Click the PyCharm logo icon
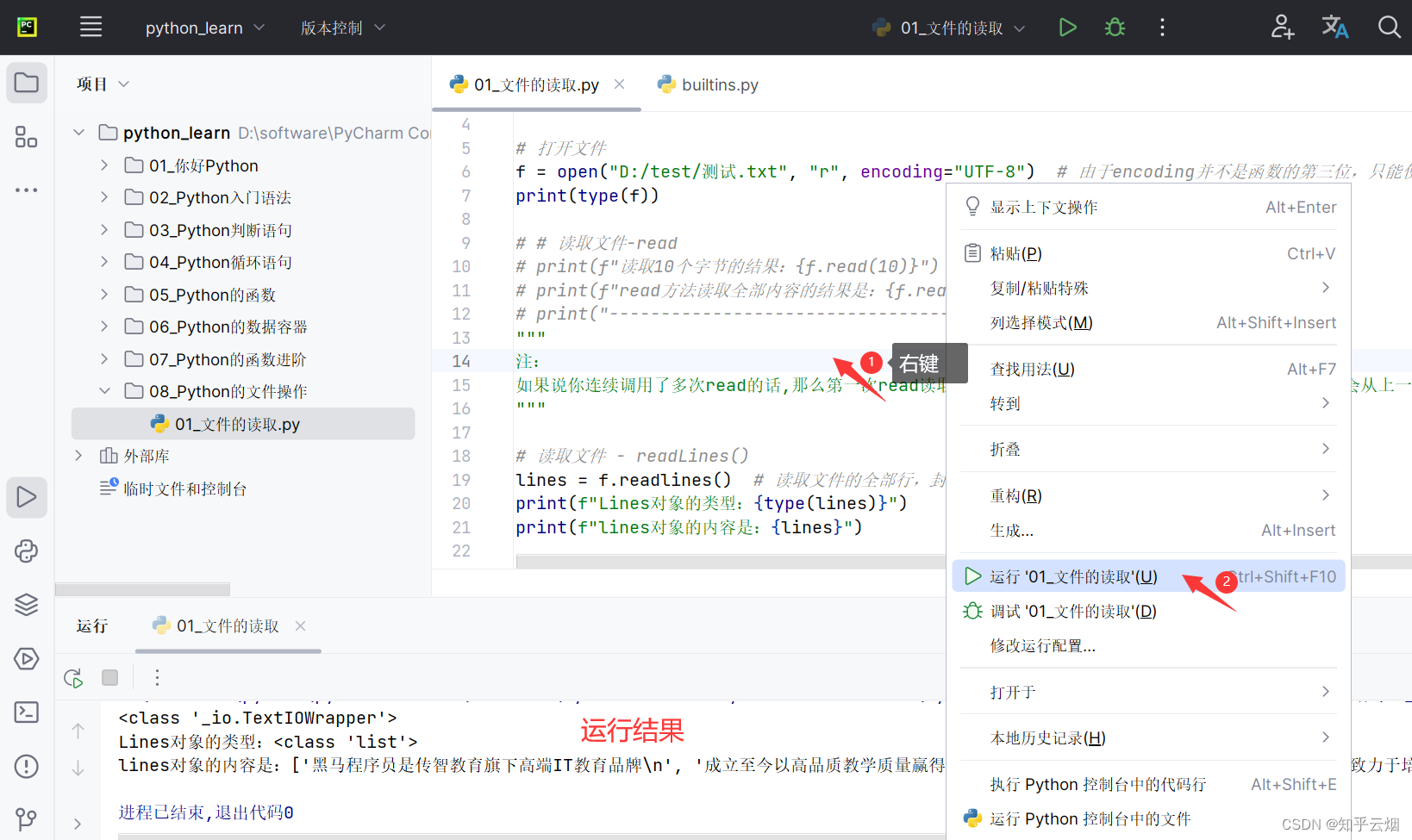Viewport: 1412px width, 840px height. [x=27, y=28]
